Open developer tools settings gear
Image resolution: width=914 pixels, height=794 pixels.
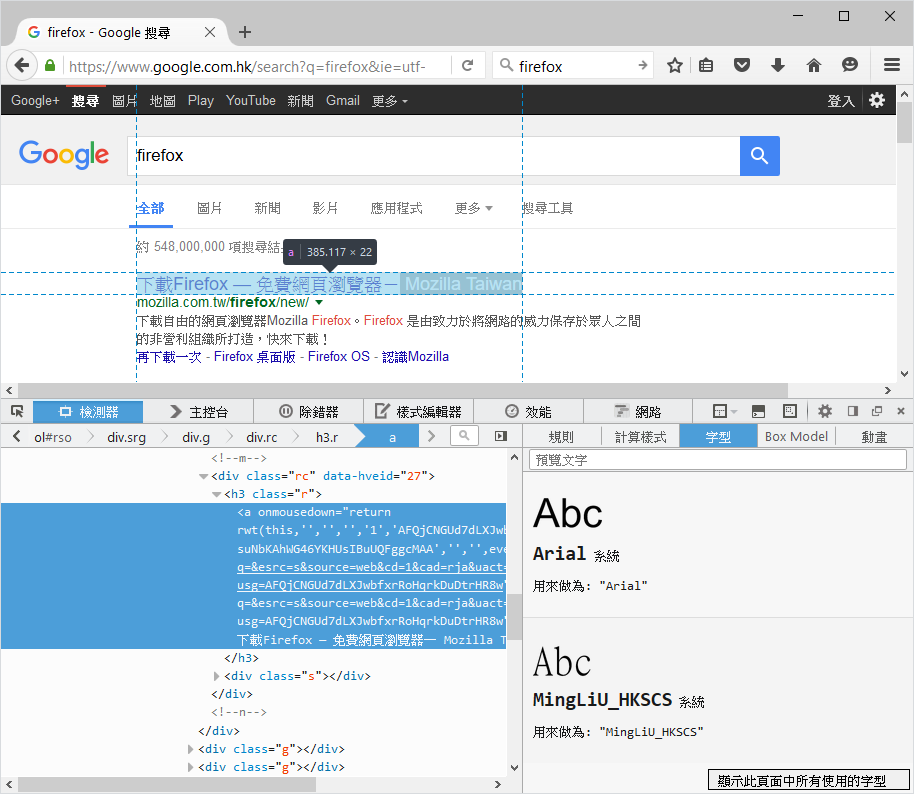[825, 411]
